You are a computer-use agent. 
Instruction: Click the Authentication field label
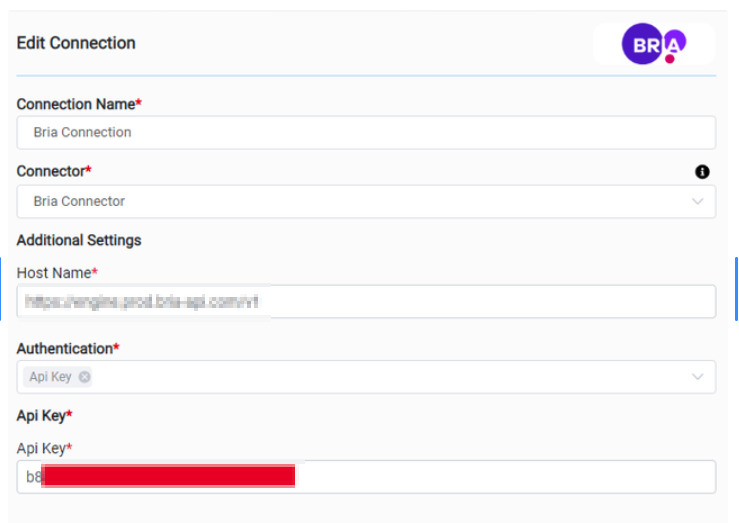[64, 349]
